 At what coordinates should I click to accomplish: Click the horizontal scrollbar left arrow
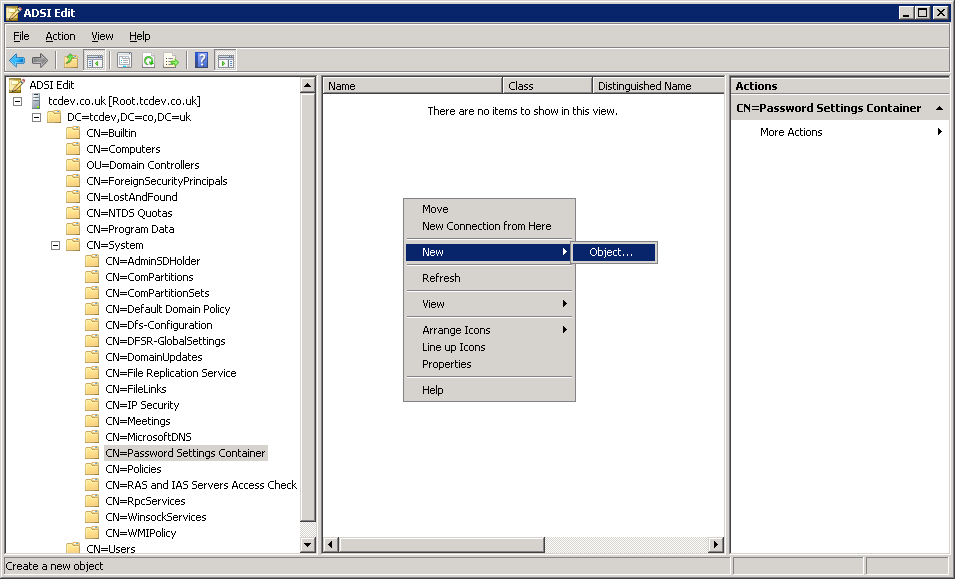pyautogui.click(x=331, y=544)
